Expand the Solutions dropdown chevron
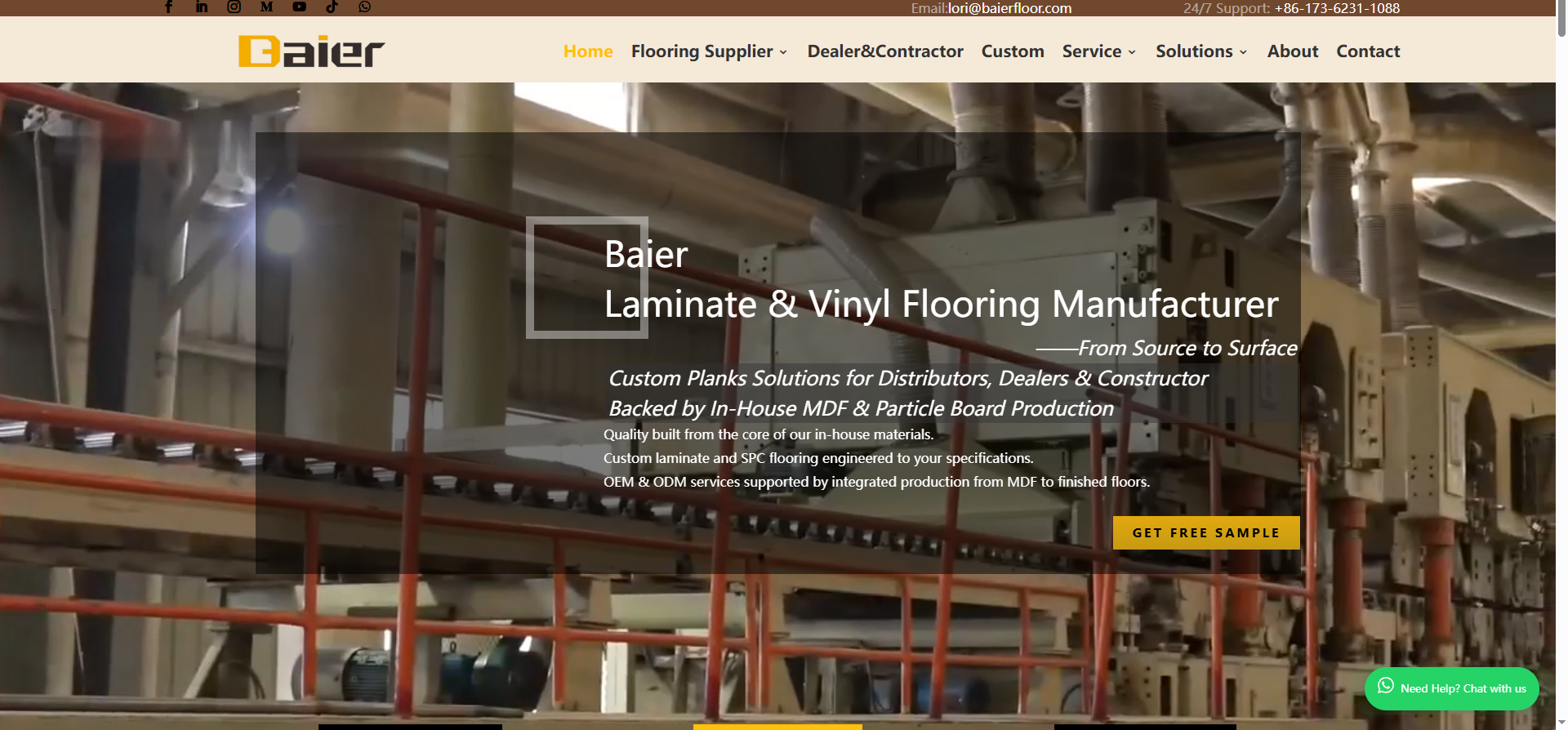1568x730 pixels. (x=1243, y=52)
